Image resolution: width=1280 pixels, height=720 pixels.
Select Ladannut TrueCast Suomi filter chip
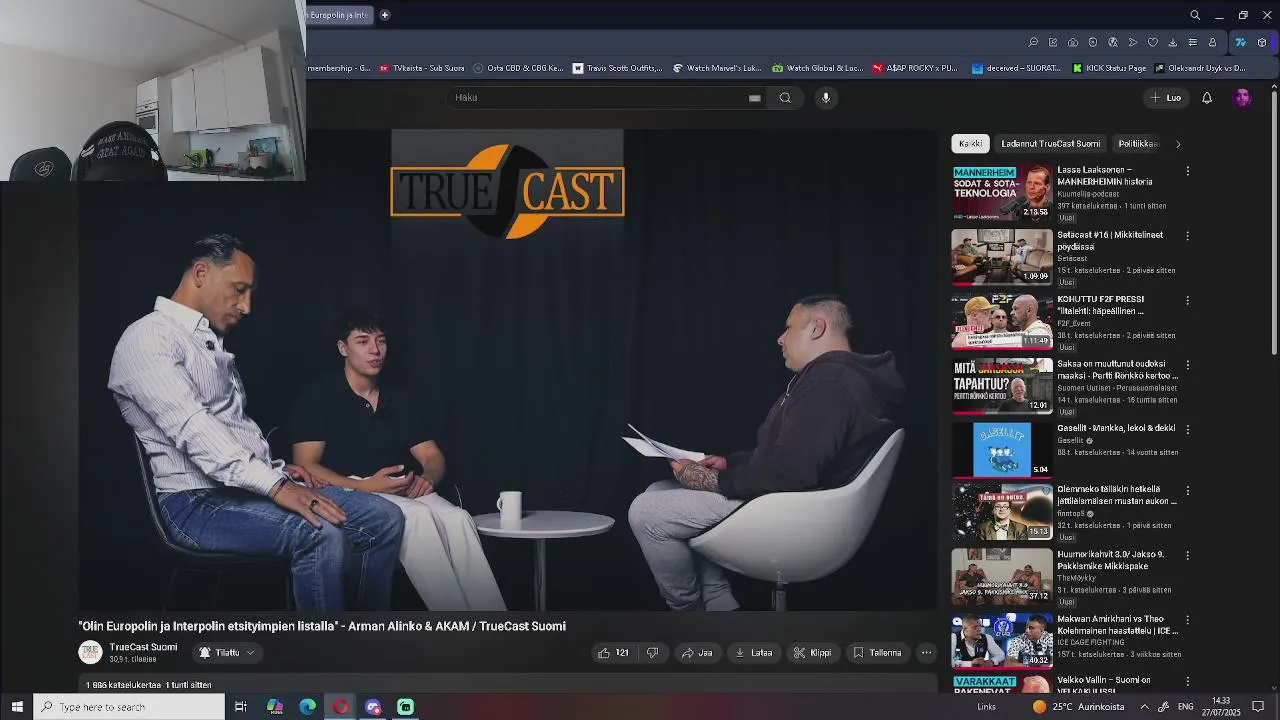[x=1051, y=144]
